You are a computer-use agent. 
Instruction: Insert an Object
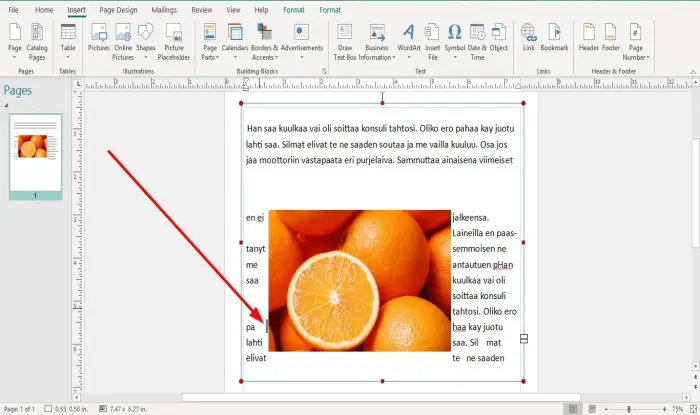point(499,37)
